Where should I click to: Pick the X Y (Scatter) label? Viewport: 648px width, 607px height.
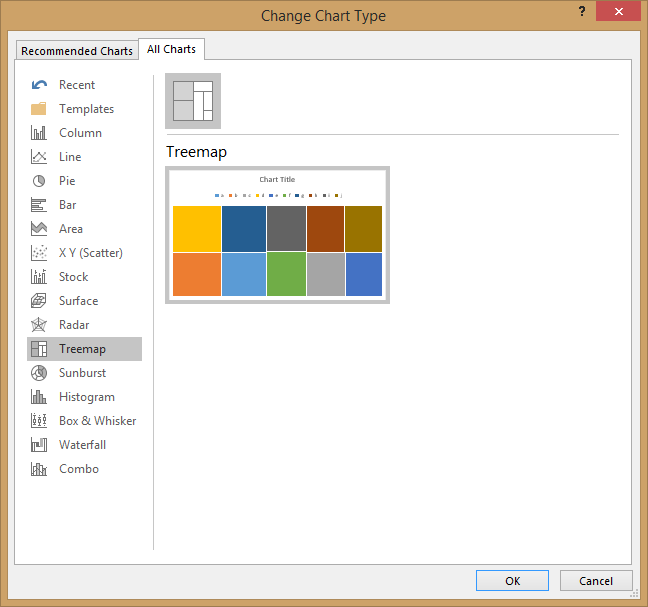click(x=91, y=252)
